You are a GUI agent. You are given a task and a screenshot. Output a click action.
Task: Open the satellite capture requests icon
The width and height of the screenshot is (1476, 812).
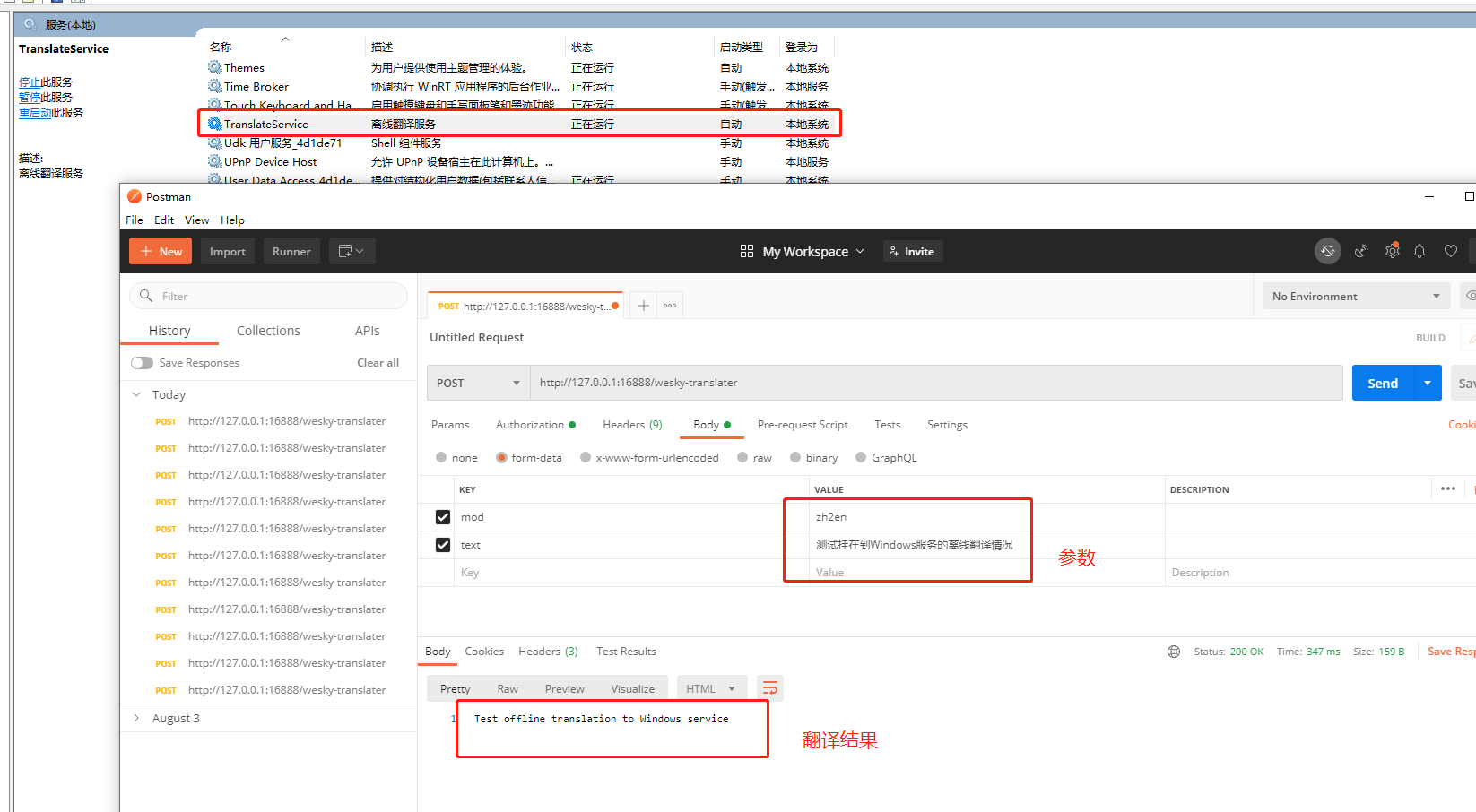point(1361,251)
